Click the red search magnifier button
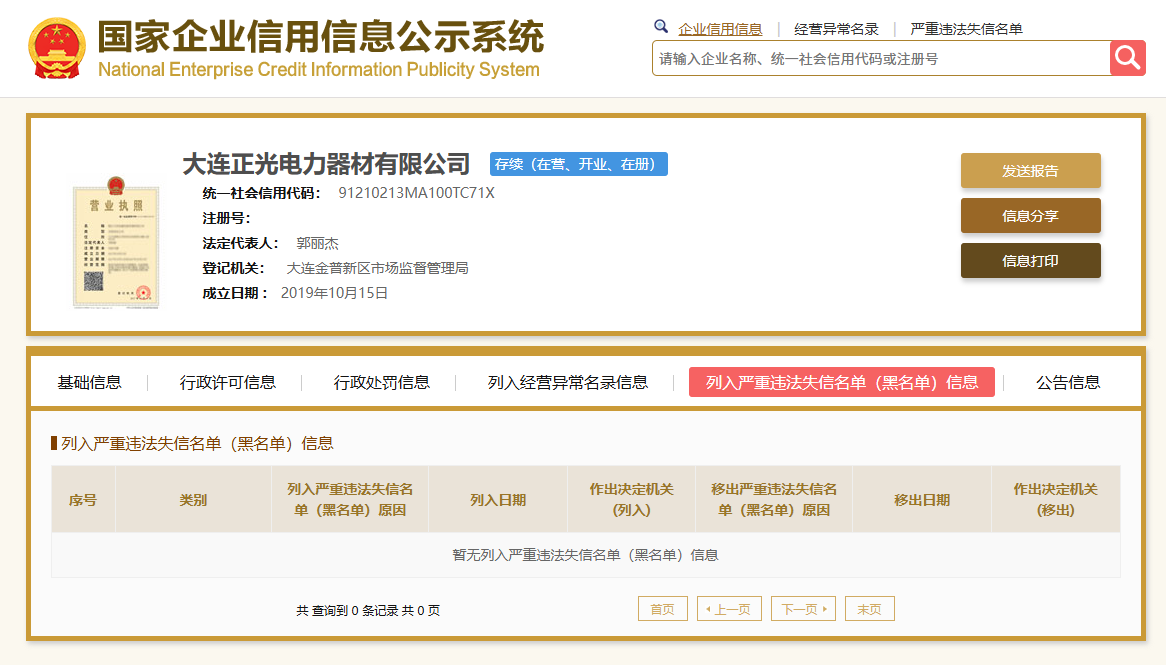The height and width of the screenshot is (665, 1166). tap(1127, 58)
